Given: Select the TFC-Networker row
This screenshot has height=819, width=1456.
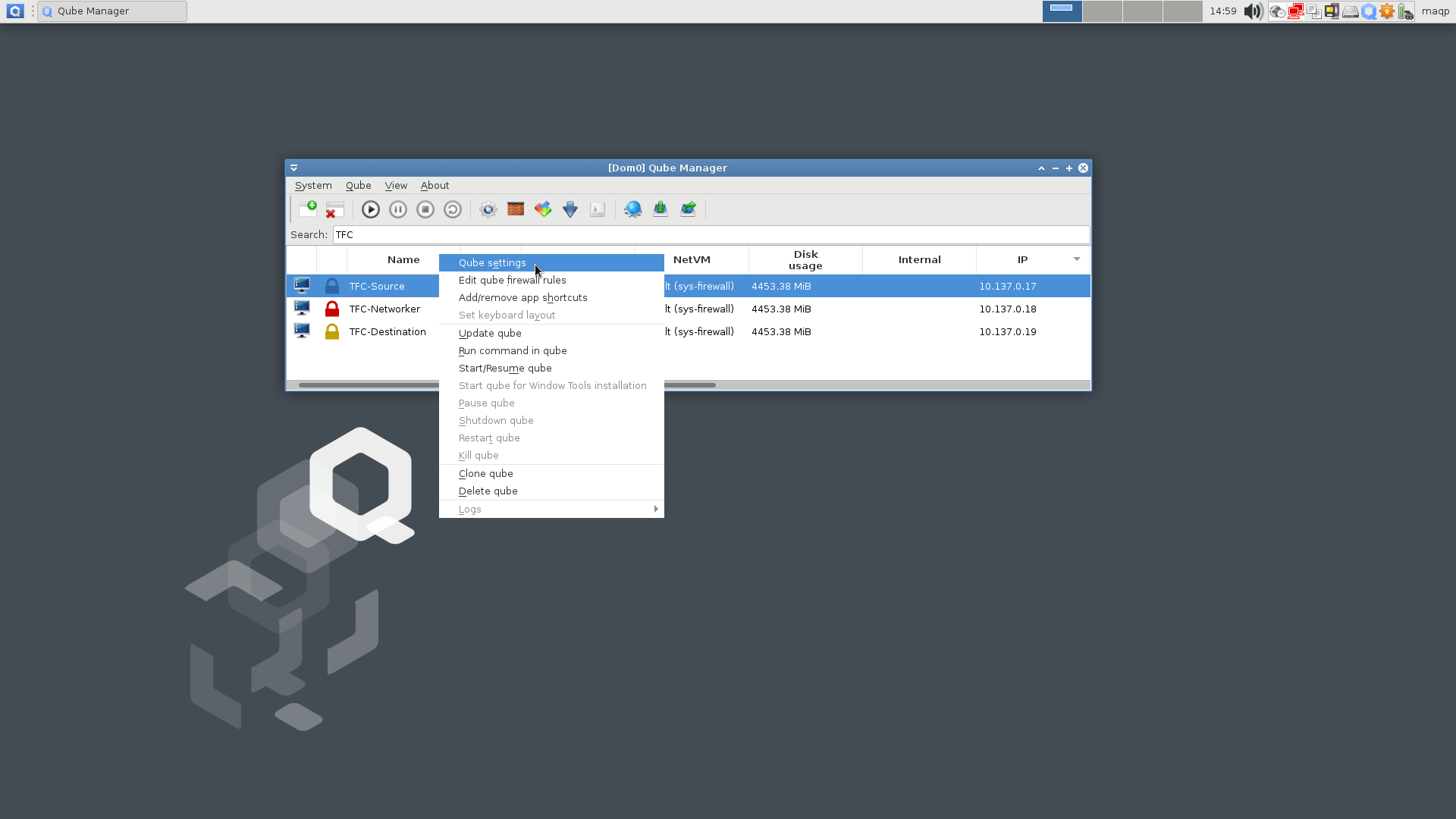Looking at the screenshot, I should coord(384,309).
